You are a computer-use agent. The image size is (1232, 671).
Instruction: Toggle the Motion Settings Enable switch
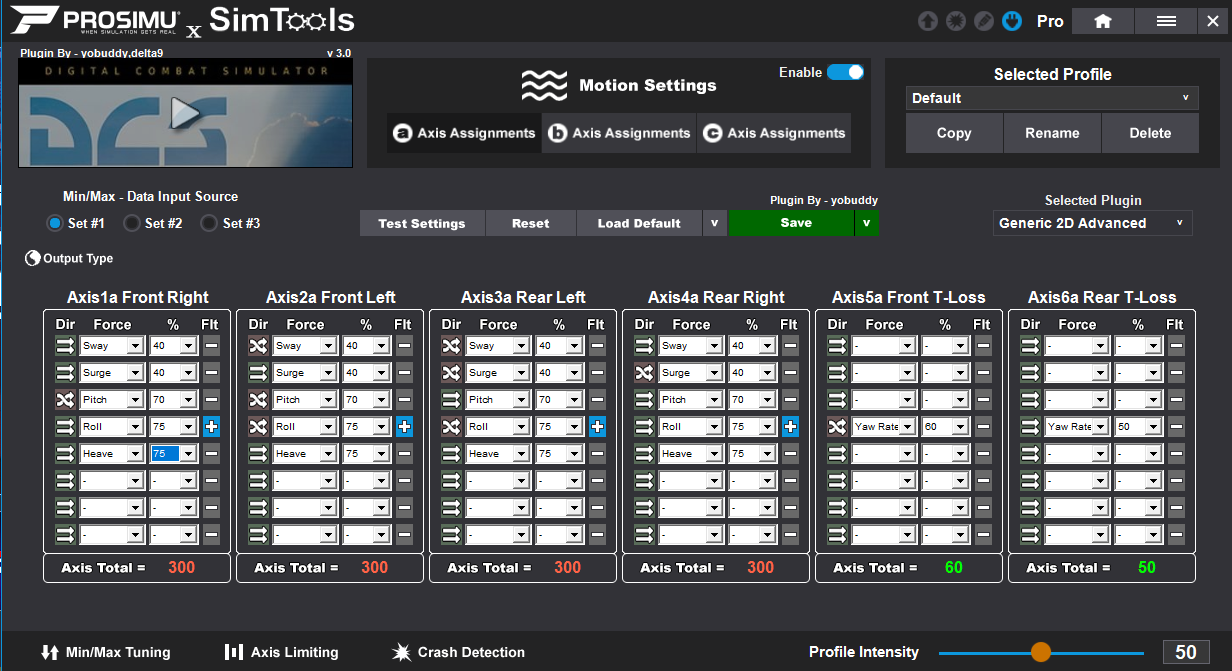tap(845, 72)
